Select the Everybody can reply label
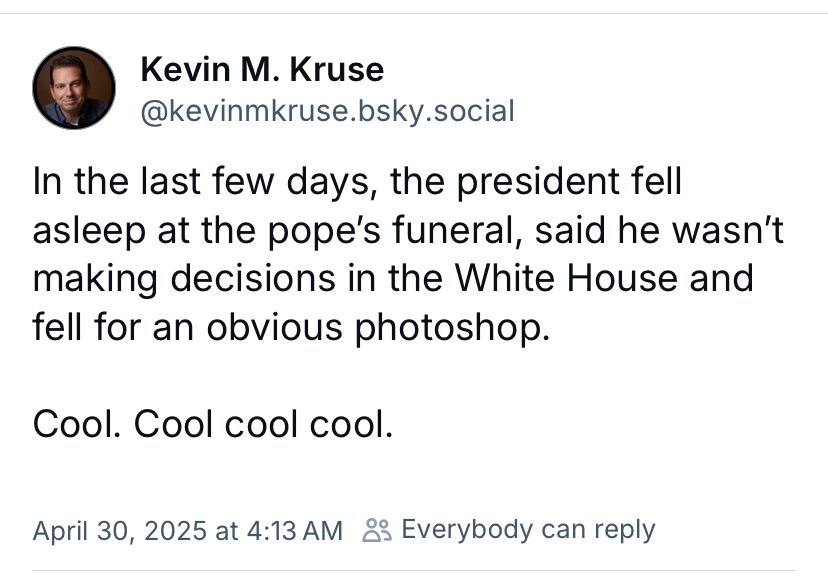Image resolution: width=828 pixels, height=578 pixels. pos(528,529)
